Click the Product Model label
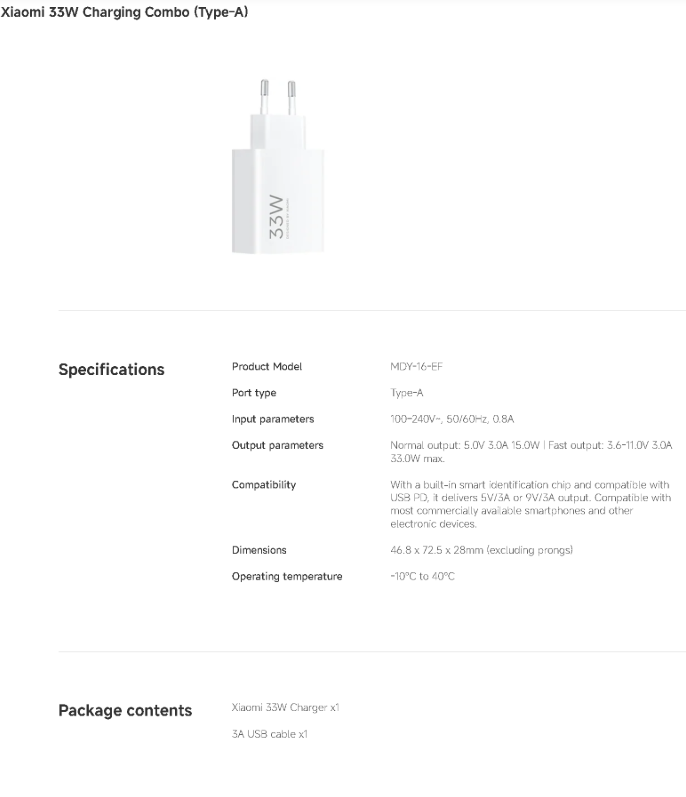686x797 pixels. click(267, 366)
